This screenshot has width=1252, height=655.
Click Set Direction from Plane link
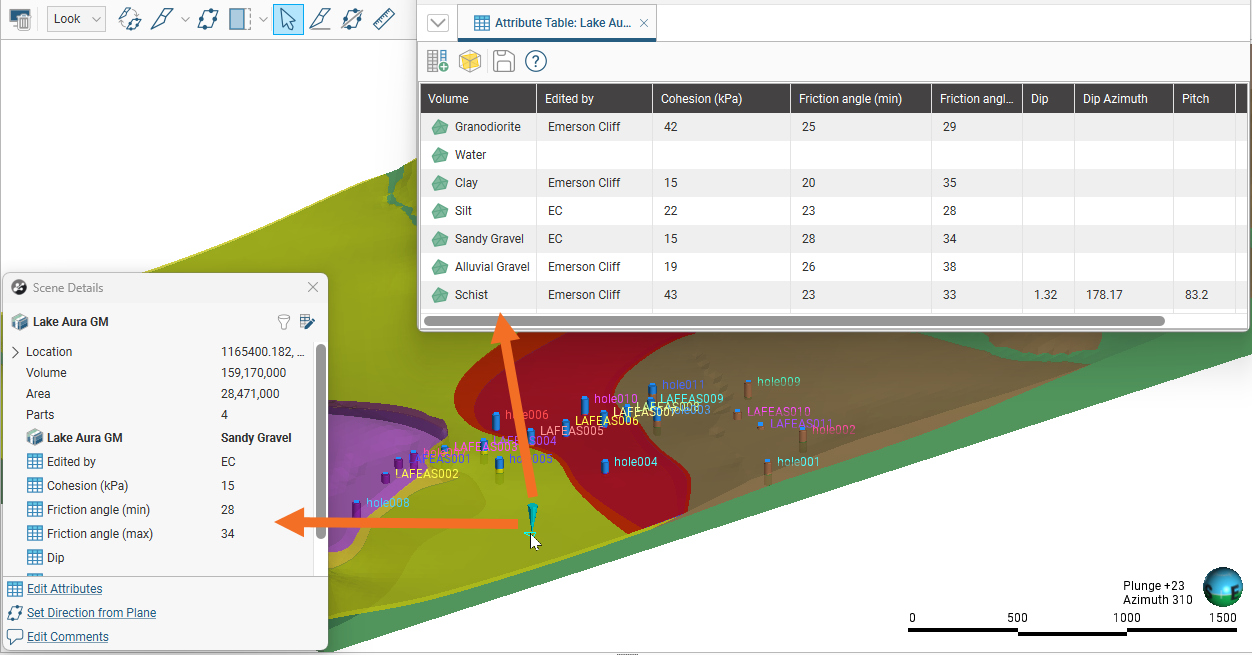(x=91, y=613)
